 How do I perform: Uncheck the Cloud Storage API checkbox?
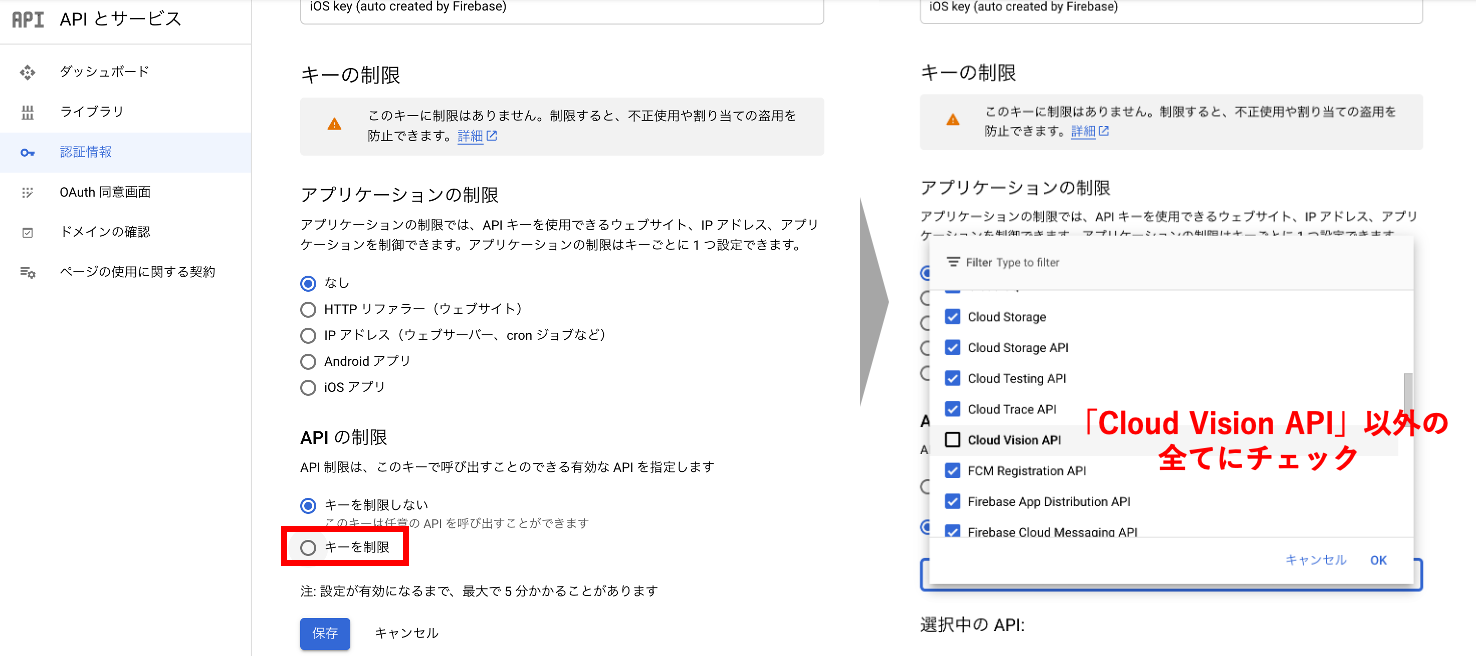(x=952, y=348)
